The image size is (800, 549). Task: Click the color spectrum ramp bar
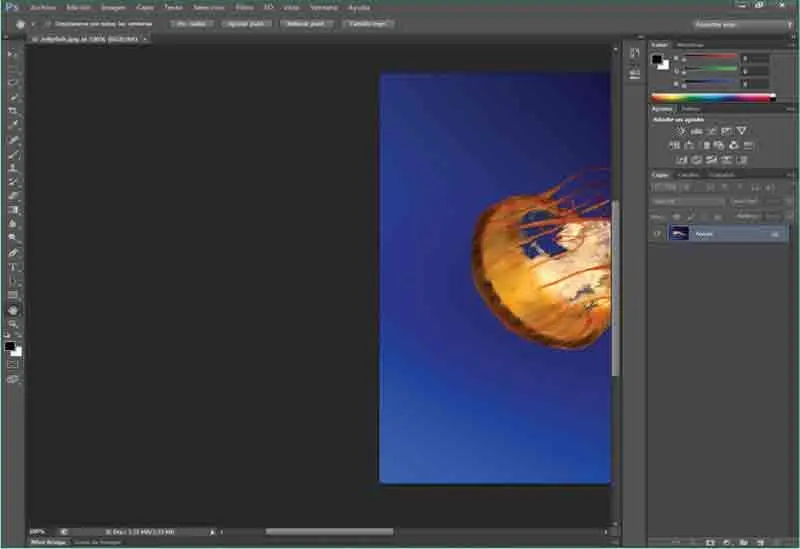point(712,97)
